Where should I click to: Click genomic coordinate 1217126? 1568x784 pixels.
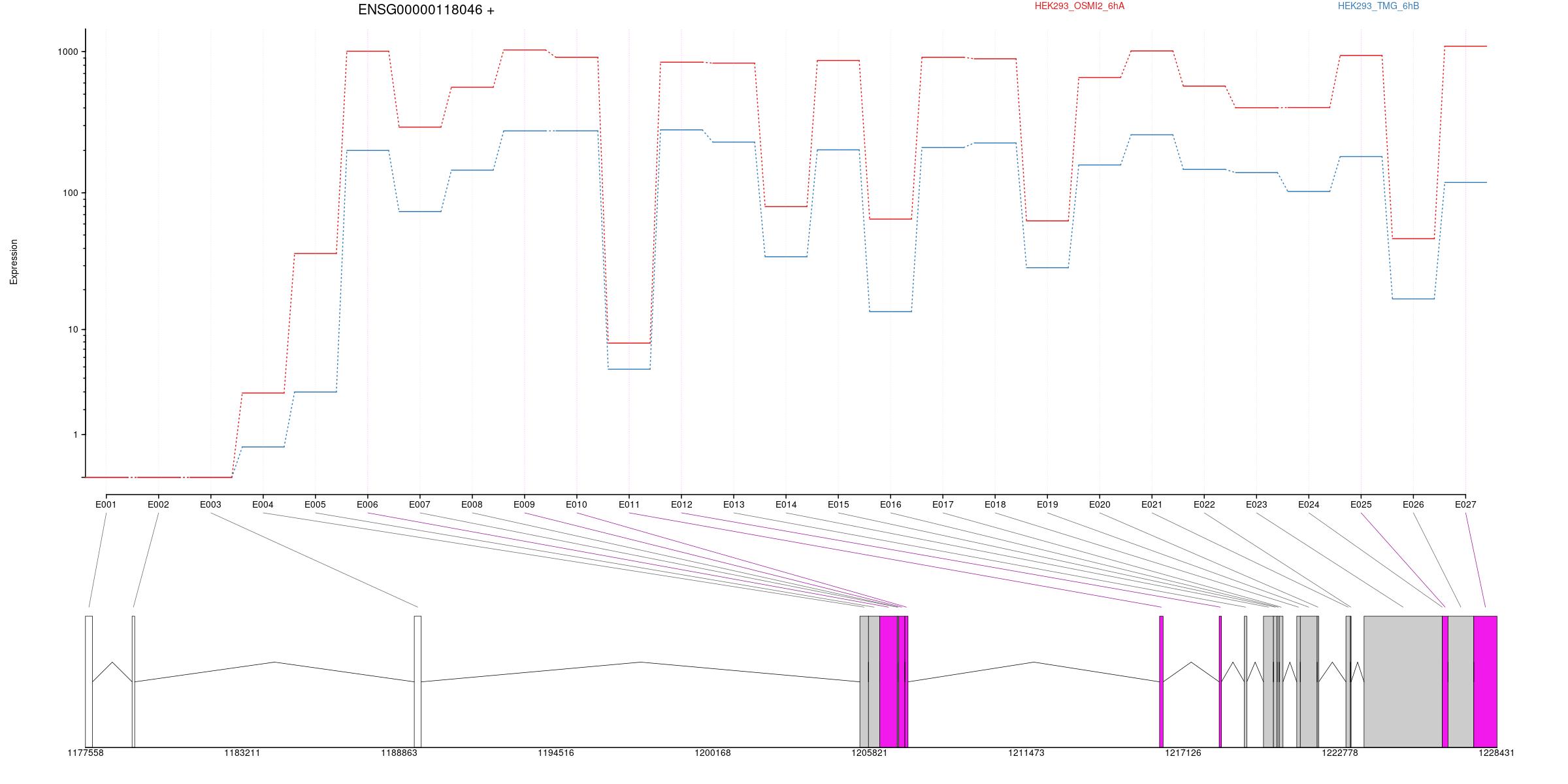point(1183,753)
